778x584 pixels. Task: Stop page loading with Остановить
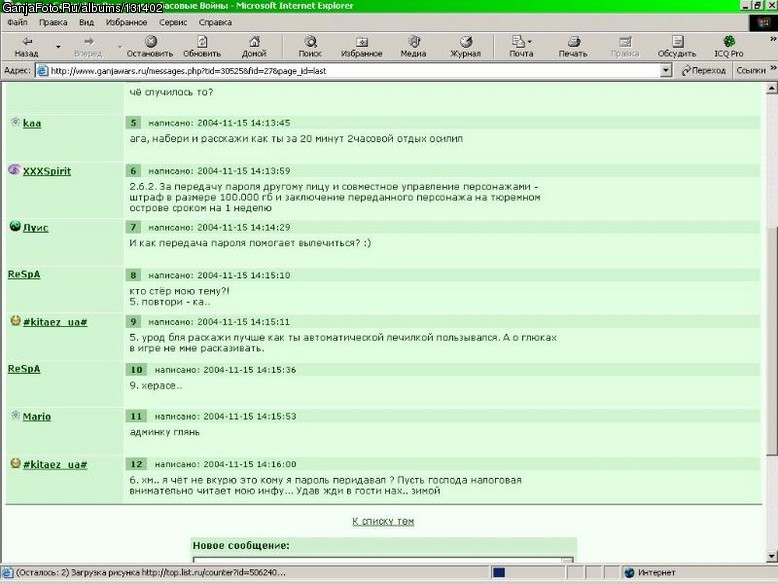(x=150, y=47)
